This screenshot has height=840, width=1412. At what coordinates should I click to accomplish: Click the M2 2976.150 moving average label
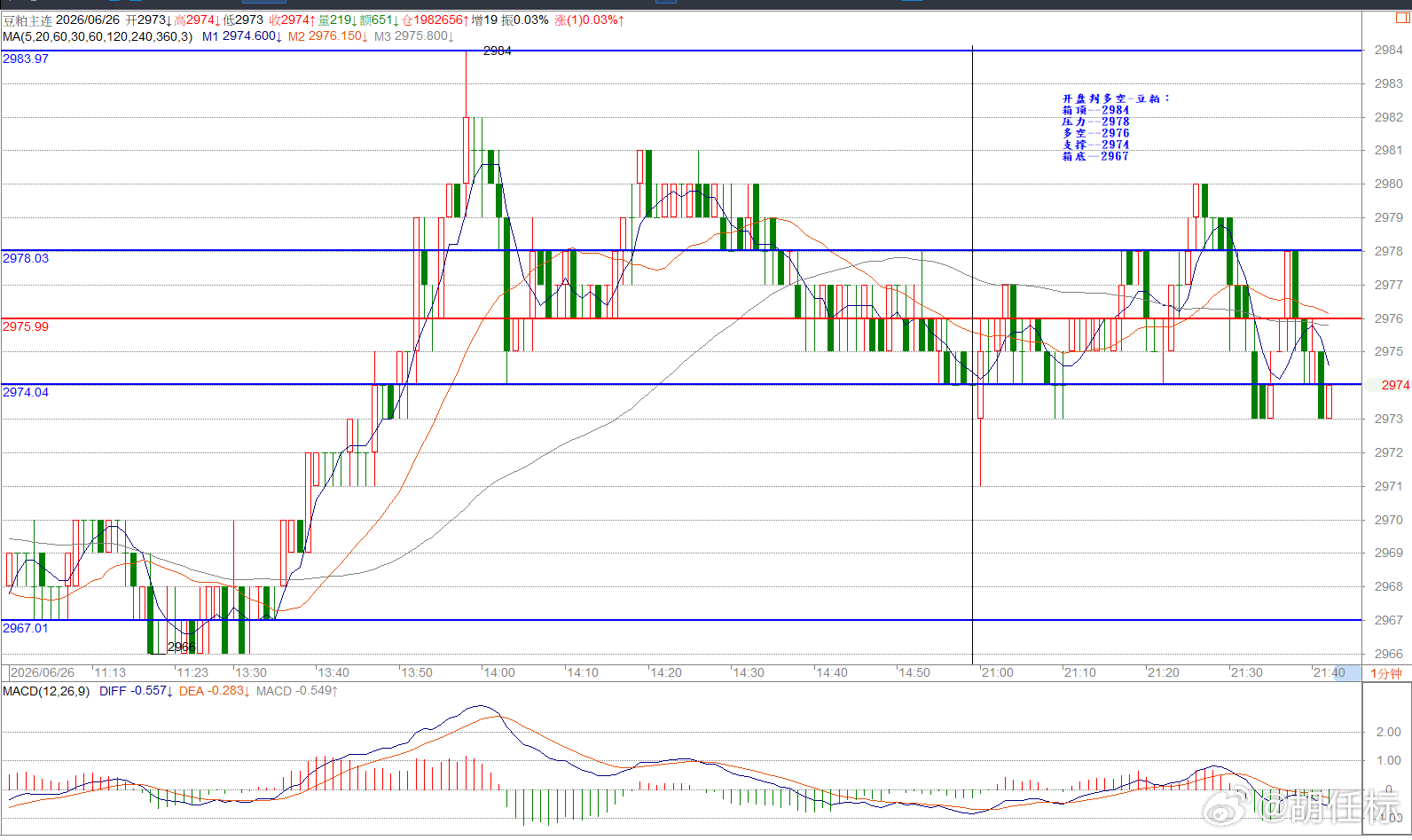(x=328, y=36)
